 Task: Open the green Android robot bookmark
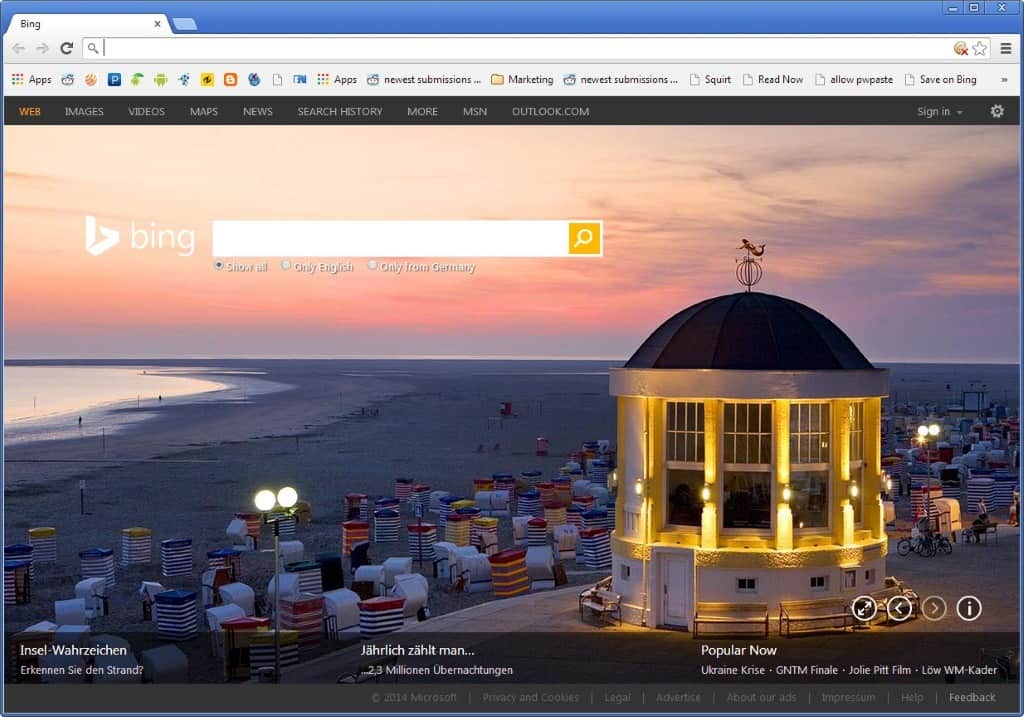[x=161, y=80]
